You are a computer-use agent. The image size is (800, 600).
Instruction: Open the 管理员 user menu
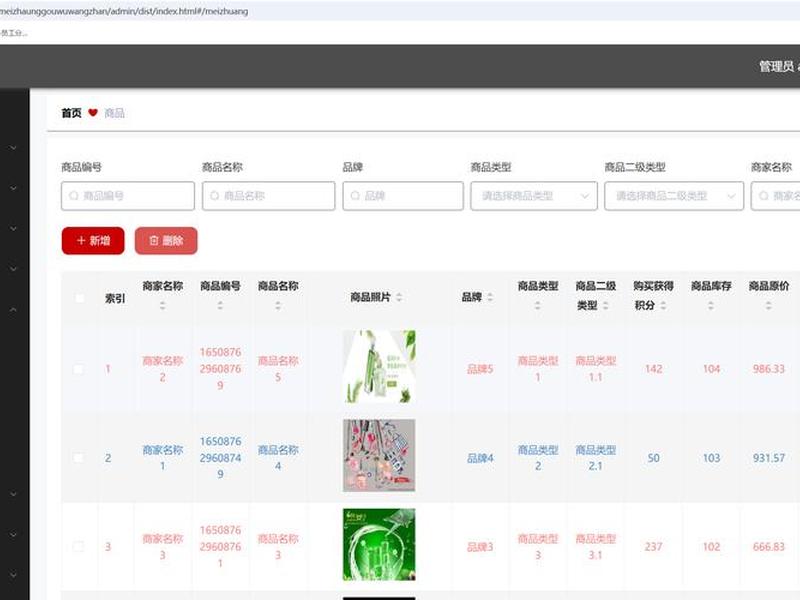(779, 66)
